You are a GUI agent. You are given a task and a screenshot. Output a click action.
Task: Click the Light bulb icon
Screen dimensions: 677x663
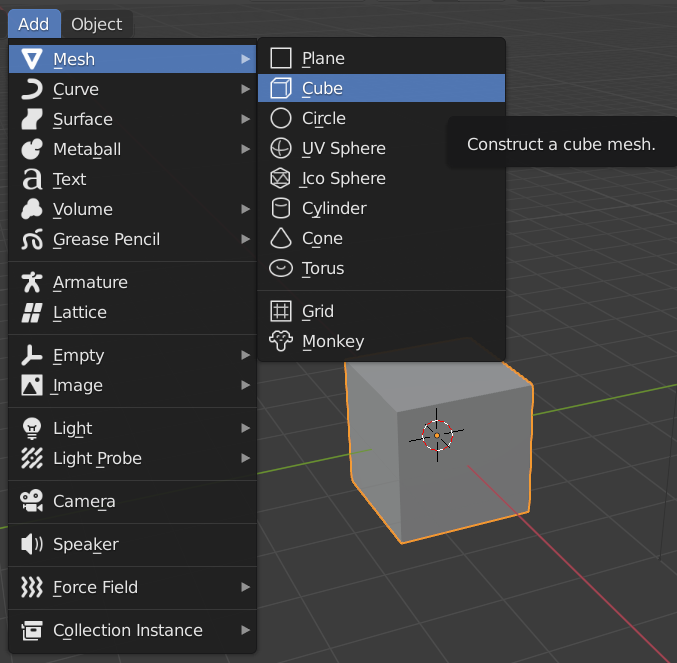click(x=32, y=428)
